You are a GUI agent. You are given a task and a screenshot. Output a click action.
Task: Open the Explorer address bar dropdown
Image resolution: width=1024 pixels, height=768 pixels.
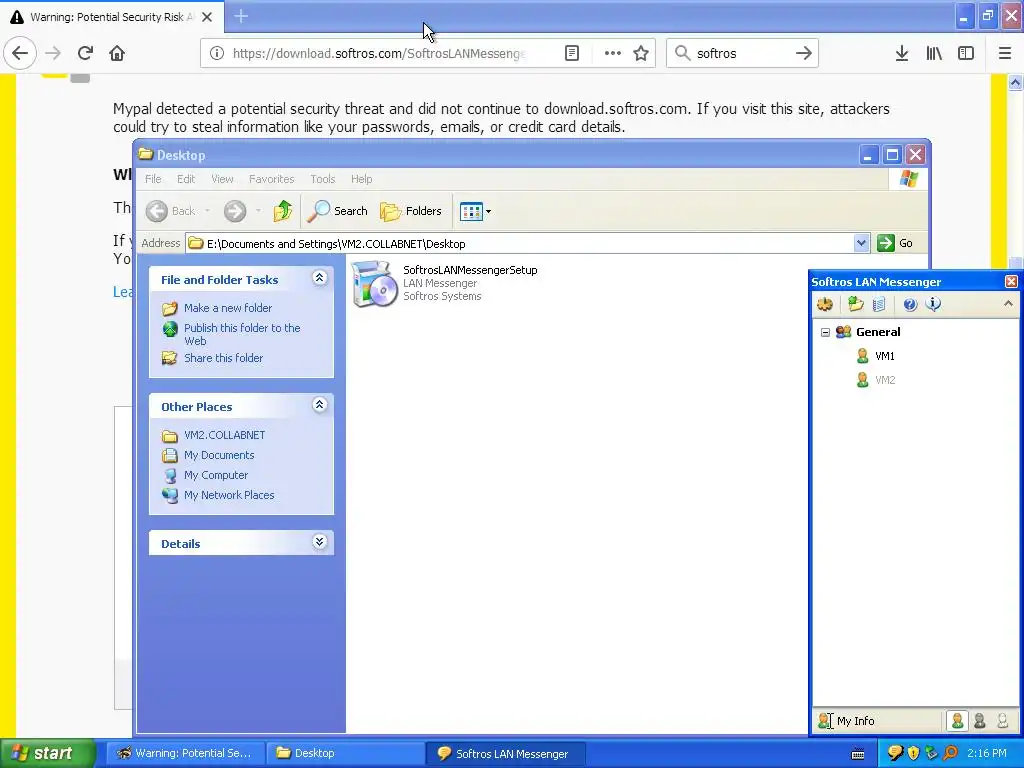[861, 244]
